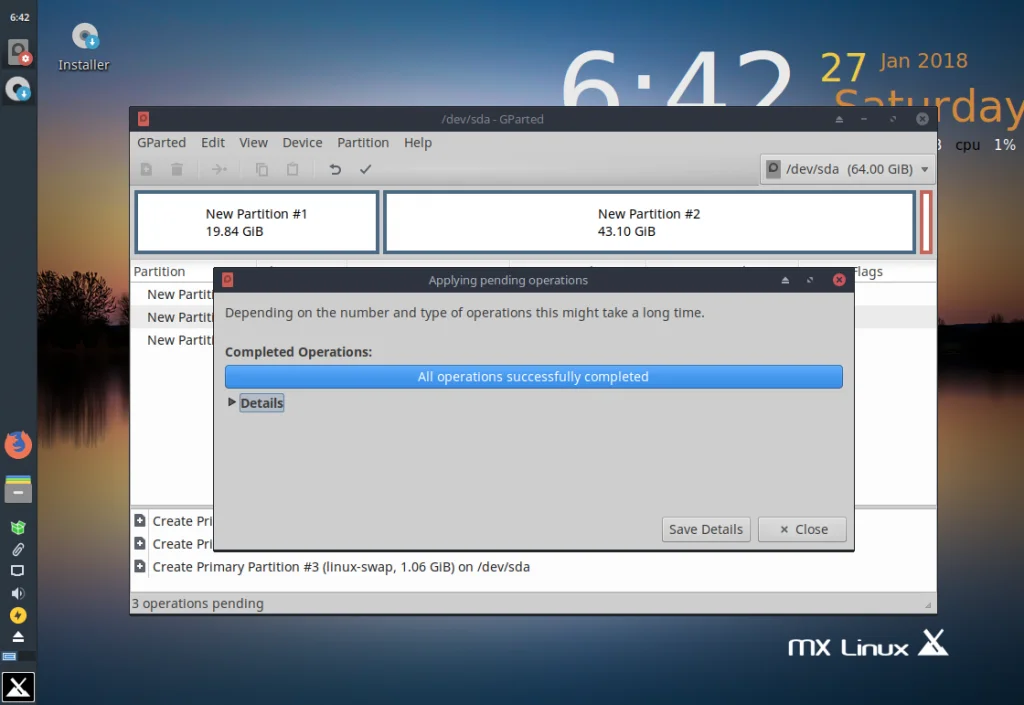
Task: Open the Installer desktop icon
Action: [84, 46]
